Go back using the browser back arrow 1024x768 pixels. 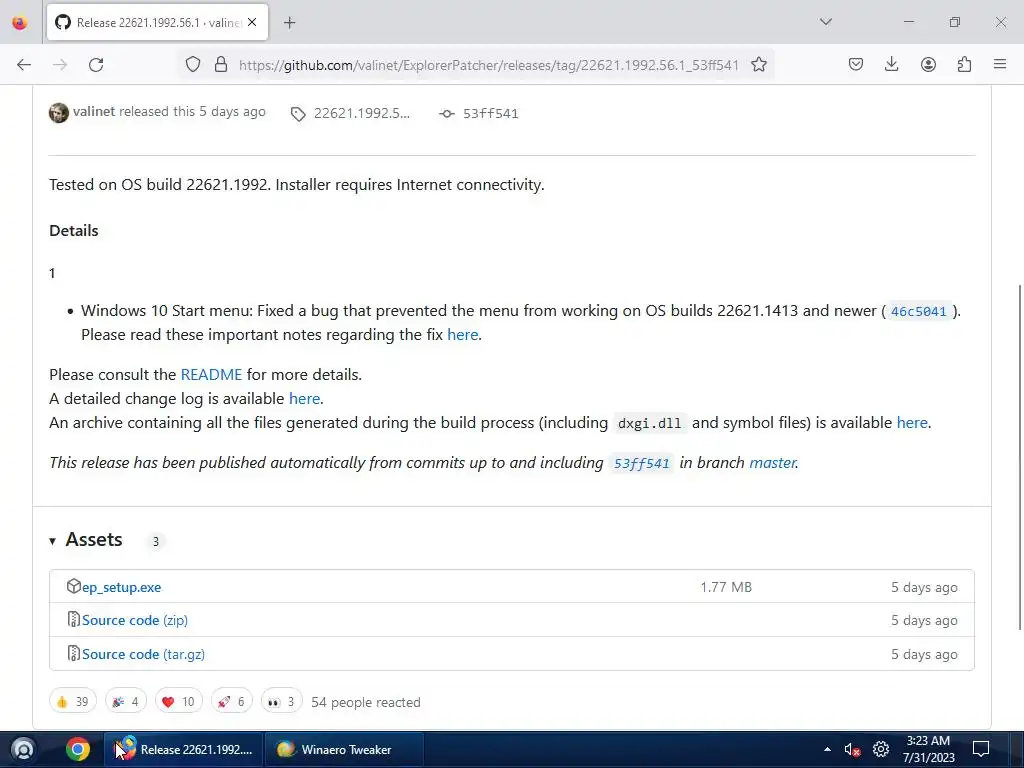tap(24, 65)
